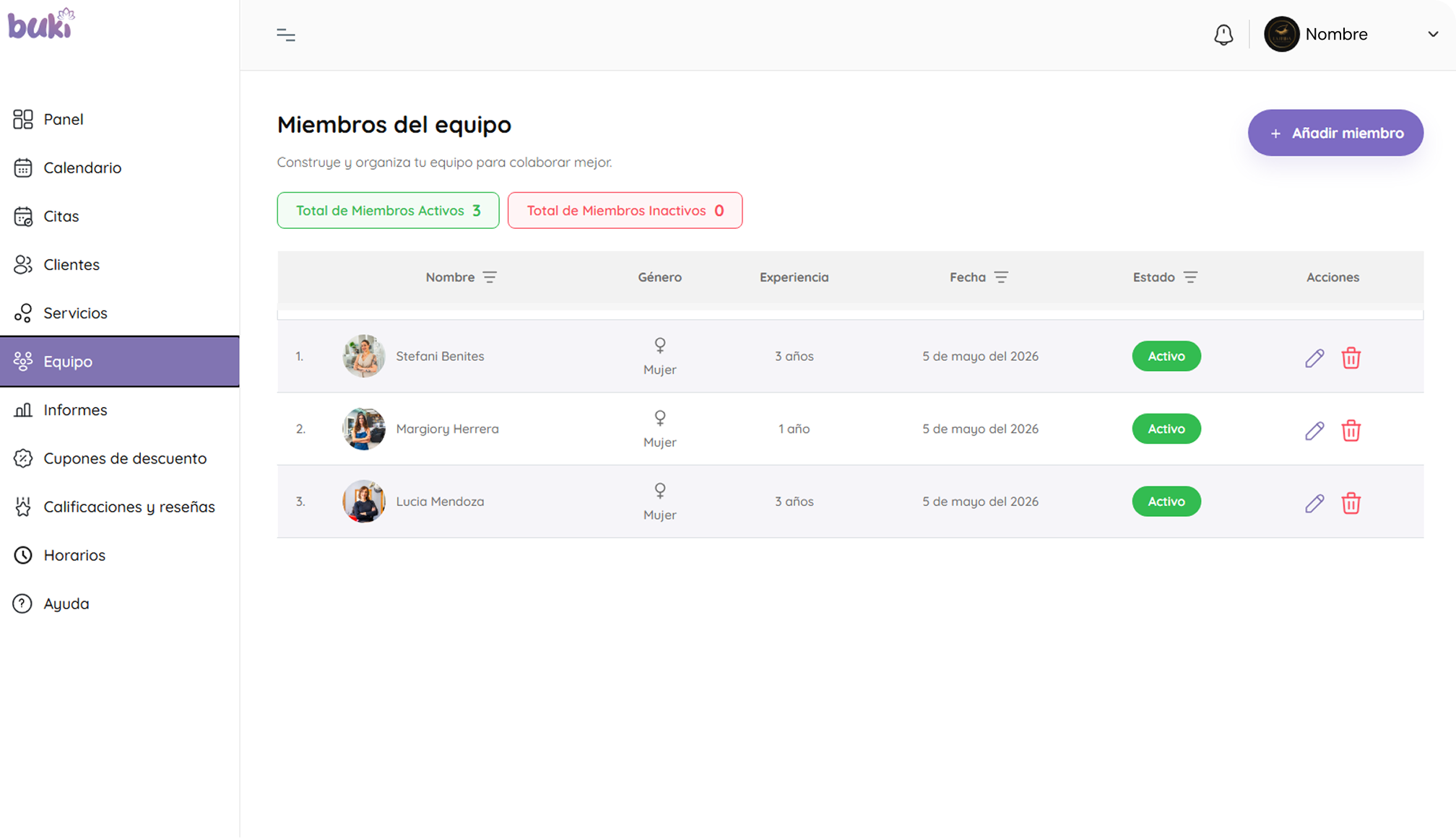
Task: Toggle Margiory Herrera's Activo status badge
Action: coord(1166,429)
